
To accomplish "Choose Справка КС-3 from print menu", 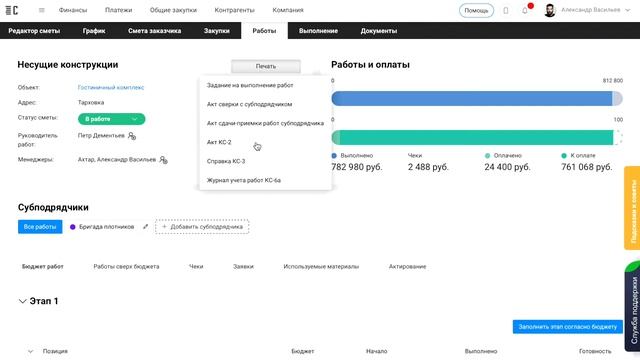I will click(226, 161).
